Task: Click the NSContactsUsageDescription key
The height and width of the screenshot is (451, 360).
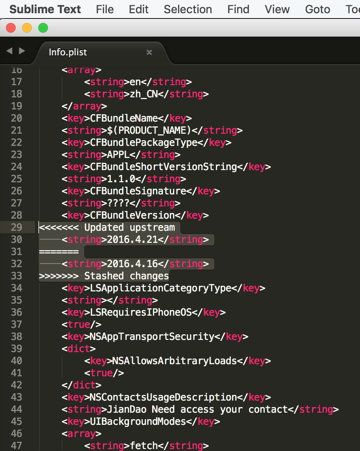Action: 164,397
